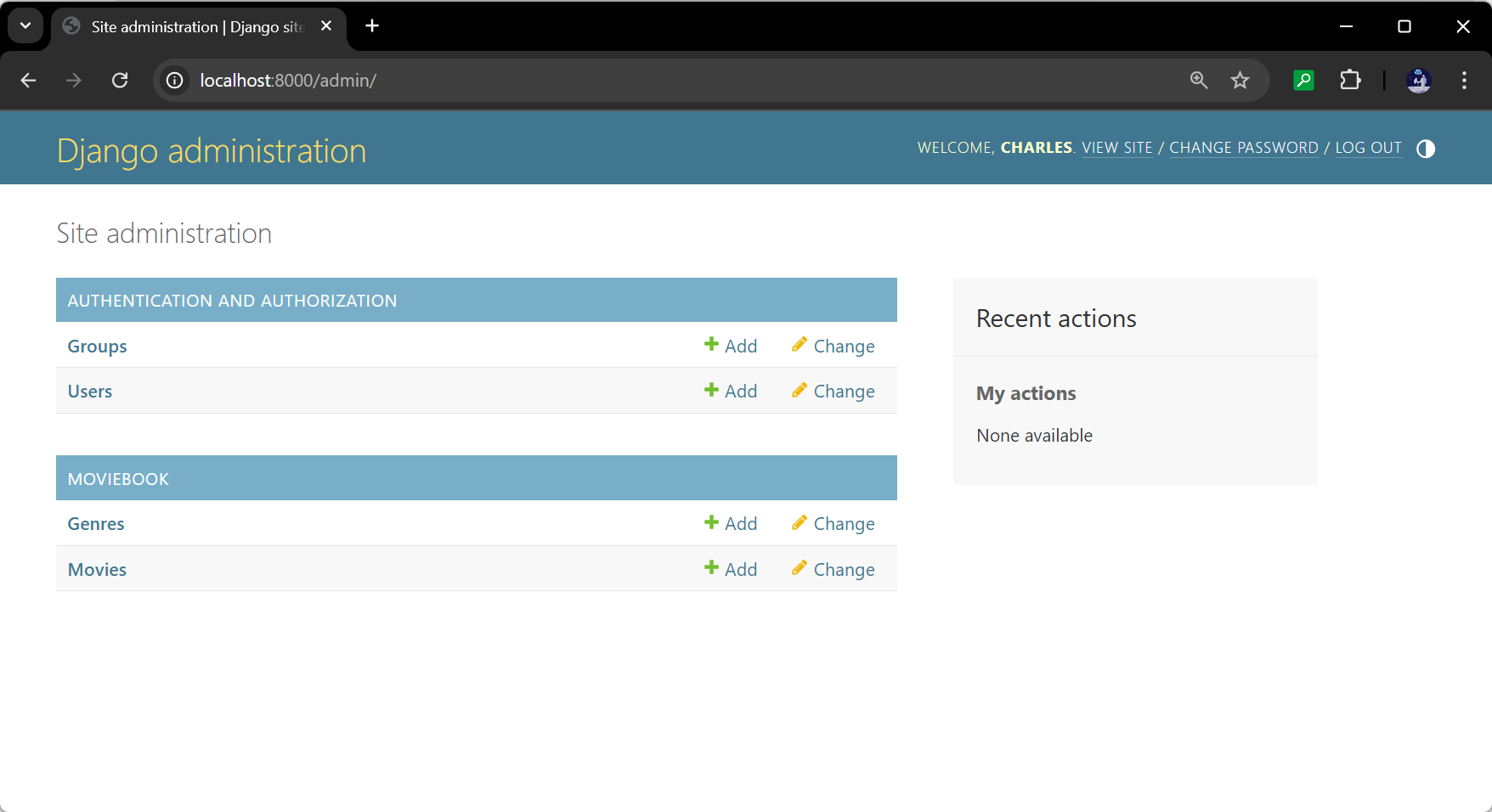This screenshot has width=1492, height=812.
Task: Reload the page with refresh icon
Action: coord(120,81)
